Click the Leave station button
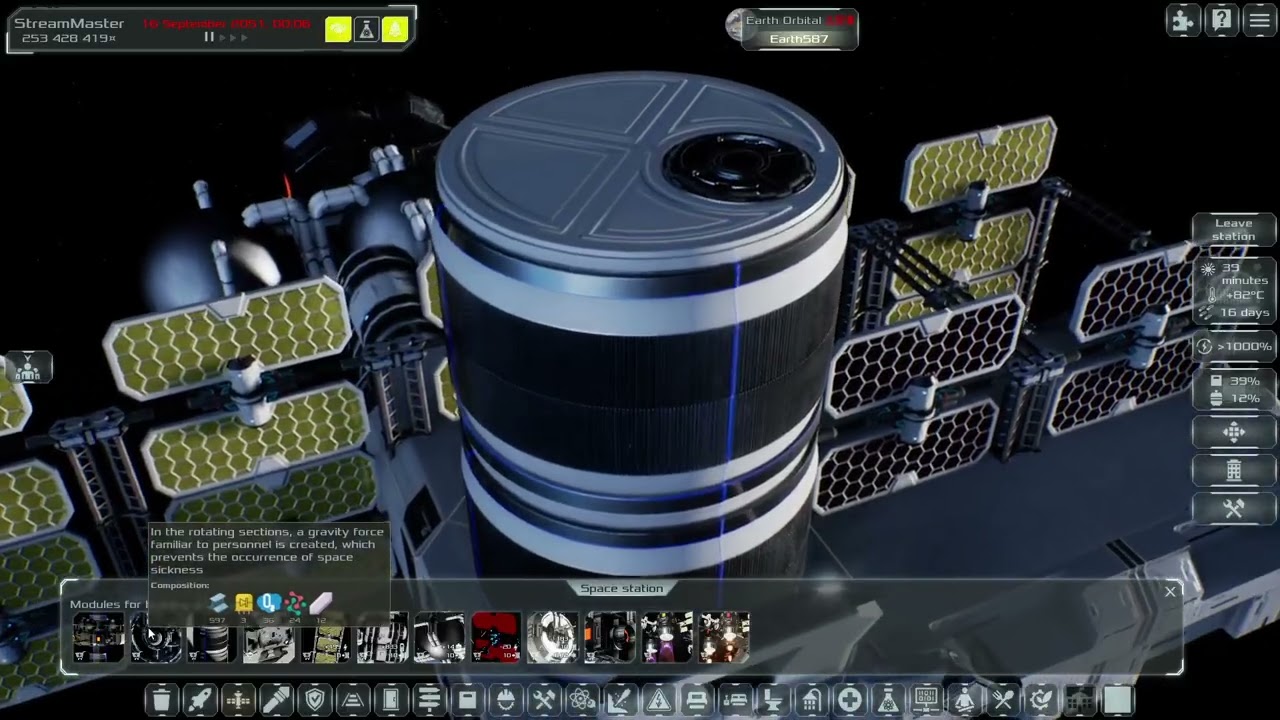The image size is (1280, 720). tap(1233, 230)
